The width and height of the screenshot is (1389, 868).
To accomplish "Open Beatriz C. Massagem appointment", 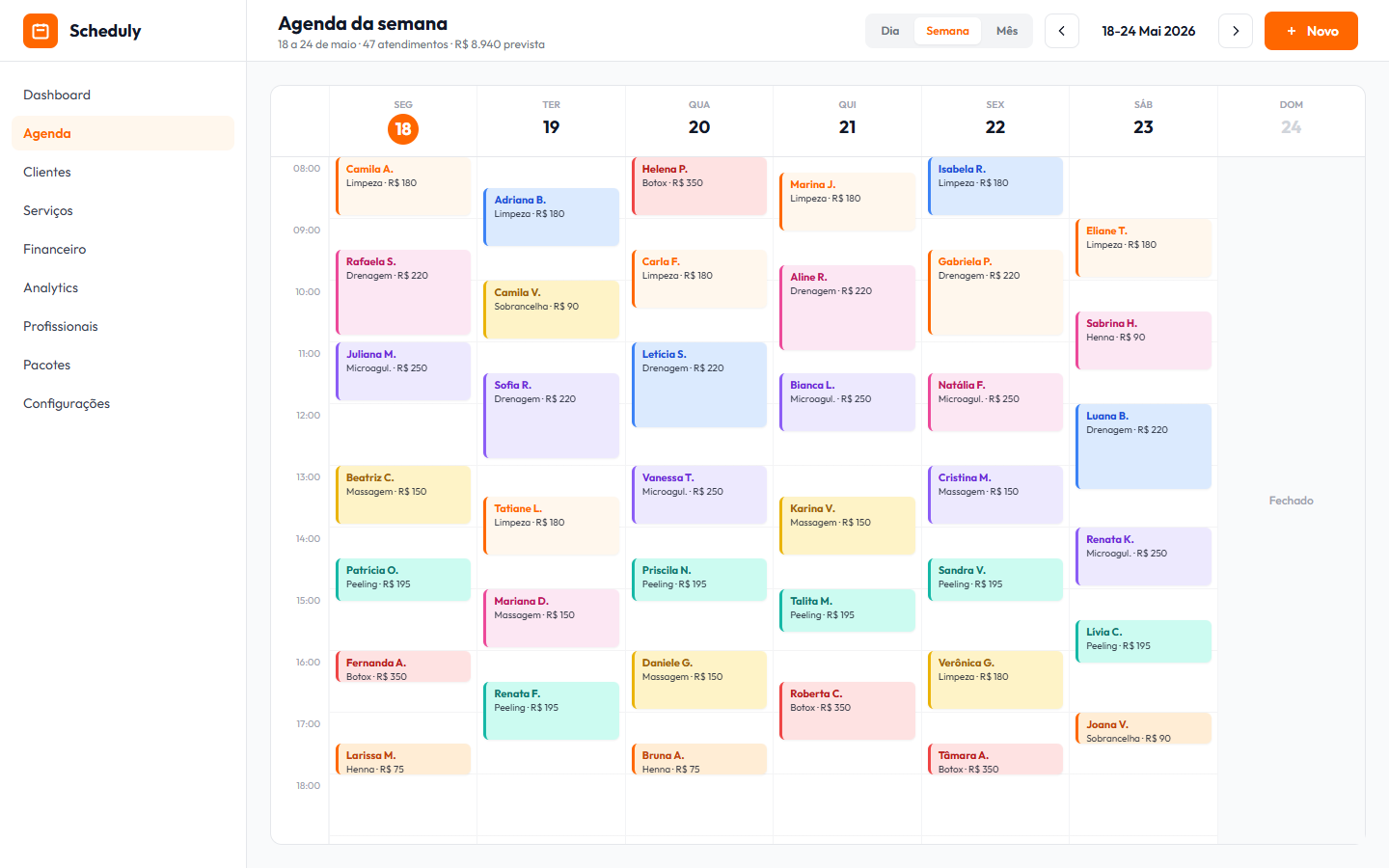I will [x=403, y=495].
